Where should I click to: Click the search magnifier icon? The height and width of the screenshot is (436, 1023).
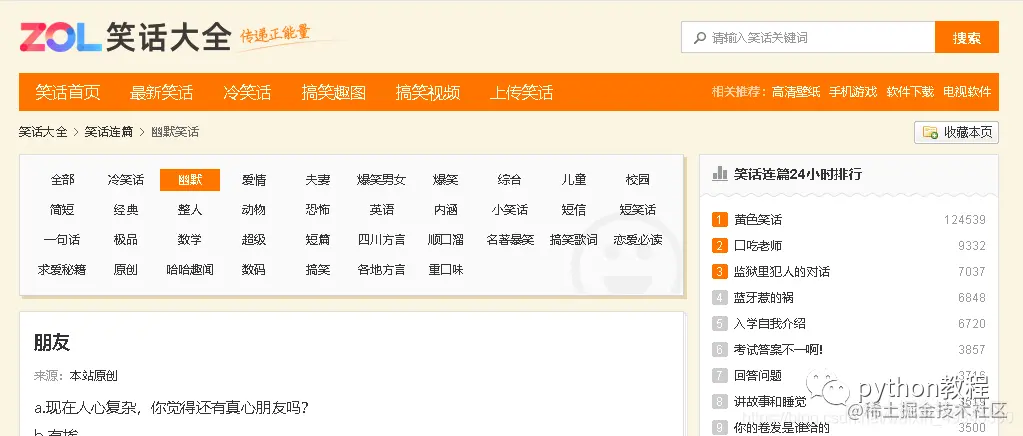point(699,38)
